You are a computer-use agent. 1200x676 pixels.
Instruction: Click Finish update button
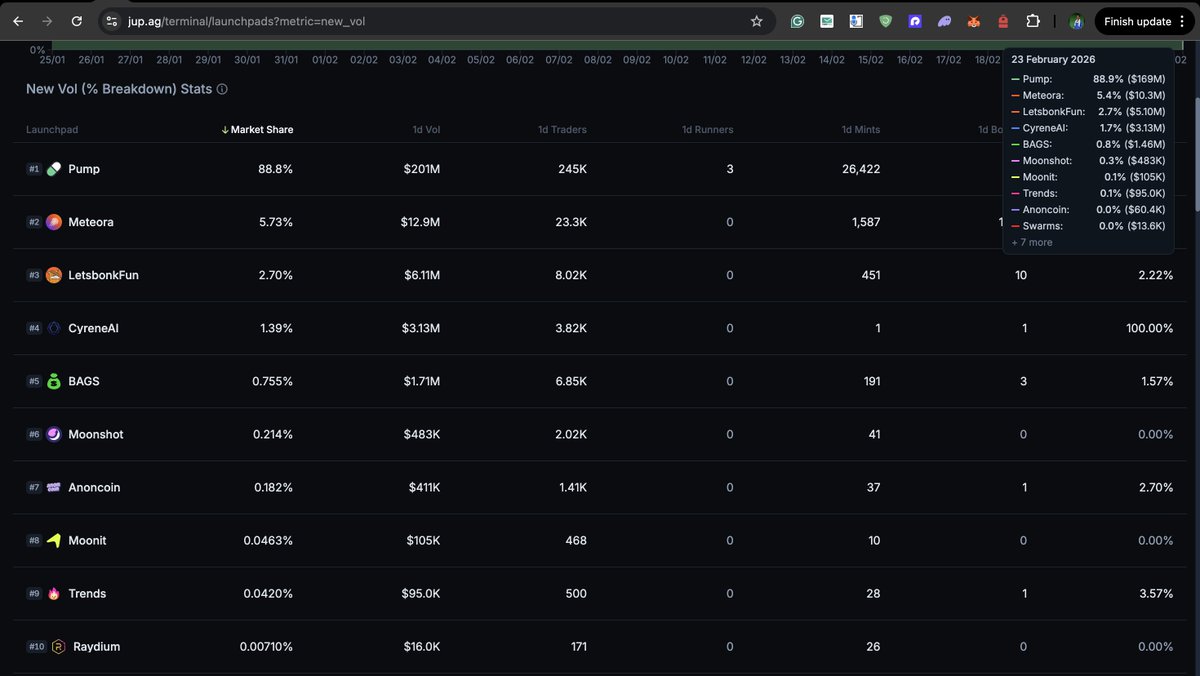[x=1137, y=21]
